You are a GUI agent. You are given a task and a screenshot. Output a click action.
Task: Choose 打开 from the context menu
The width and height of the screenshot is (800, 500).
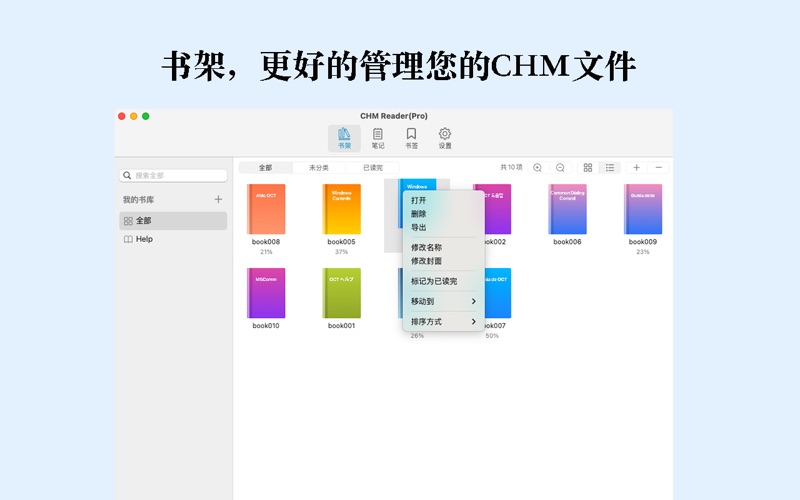coord(419,200)
